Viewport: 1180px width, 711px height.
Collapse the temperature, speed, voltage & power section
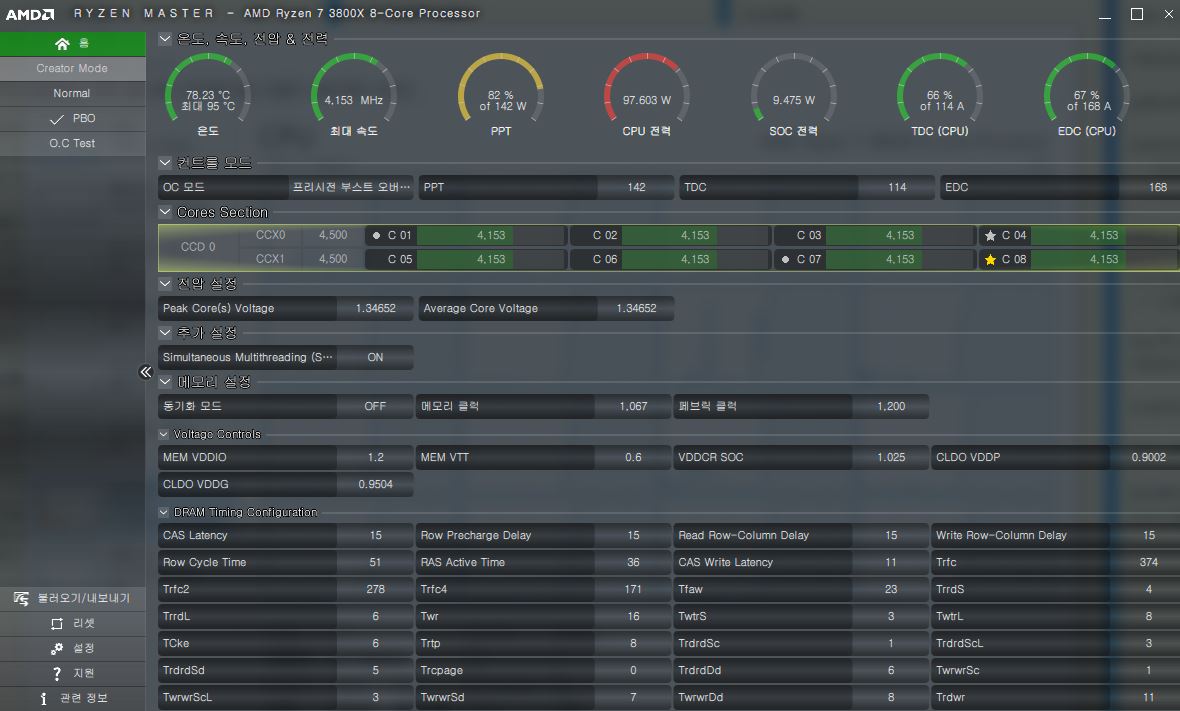tap(165, 38)
